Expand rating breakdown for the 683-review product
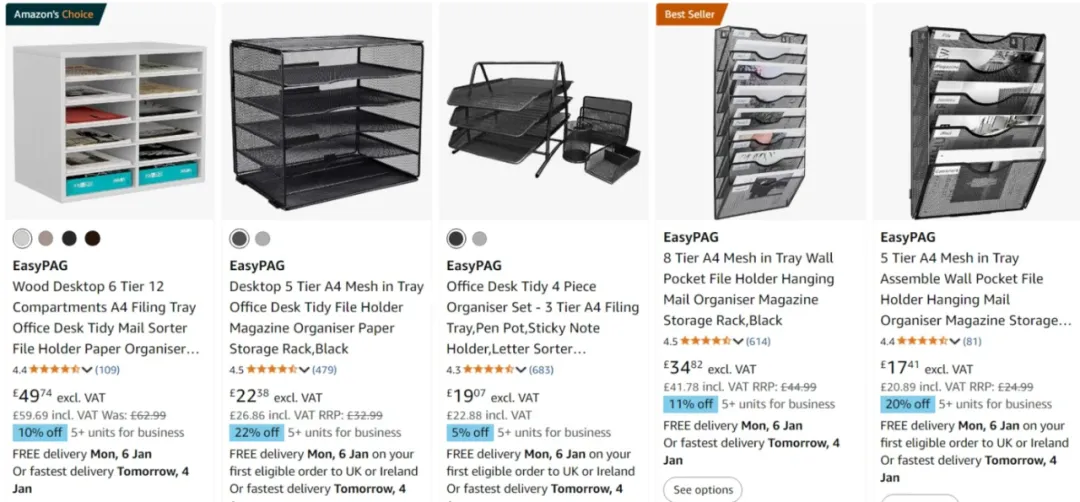This screenshot has height=502, width=1080. pos(522,370)
